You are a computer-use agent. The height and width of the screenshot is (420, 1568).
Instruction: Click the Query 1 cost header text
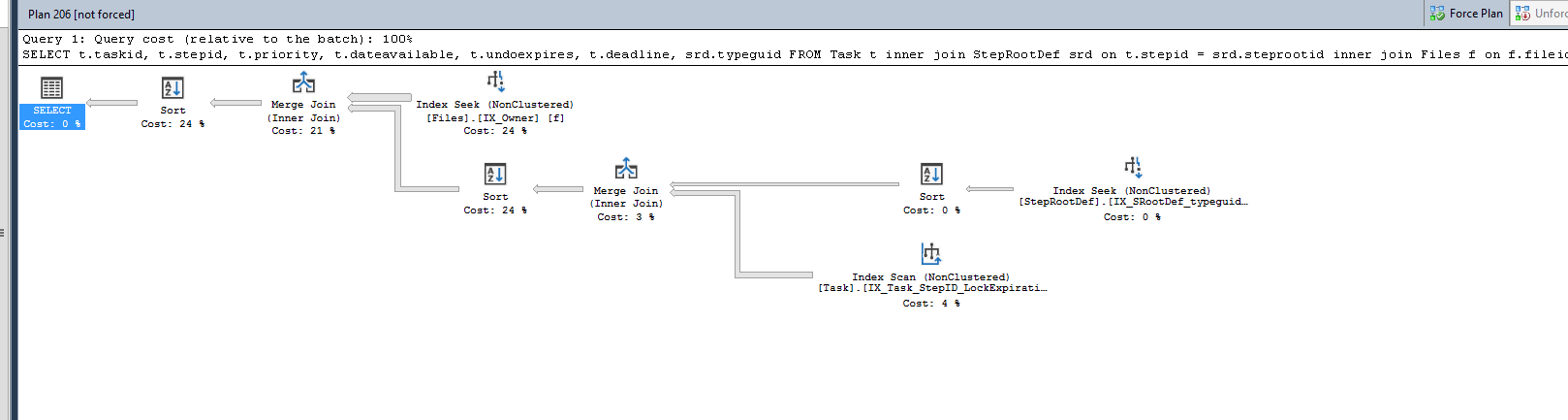point(217,40)
